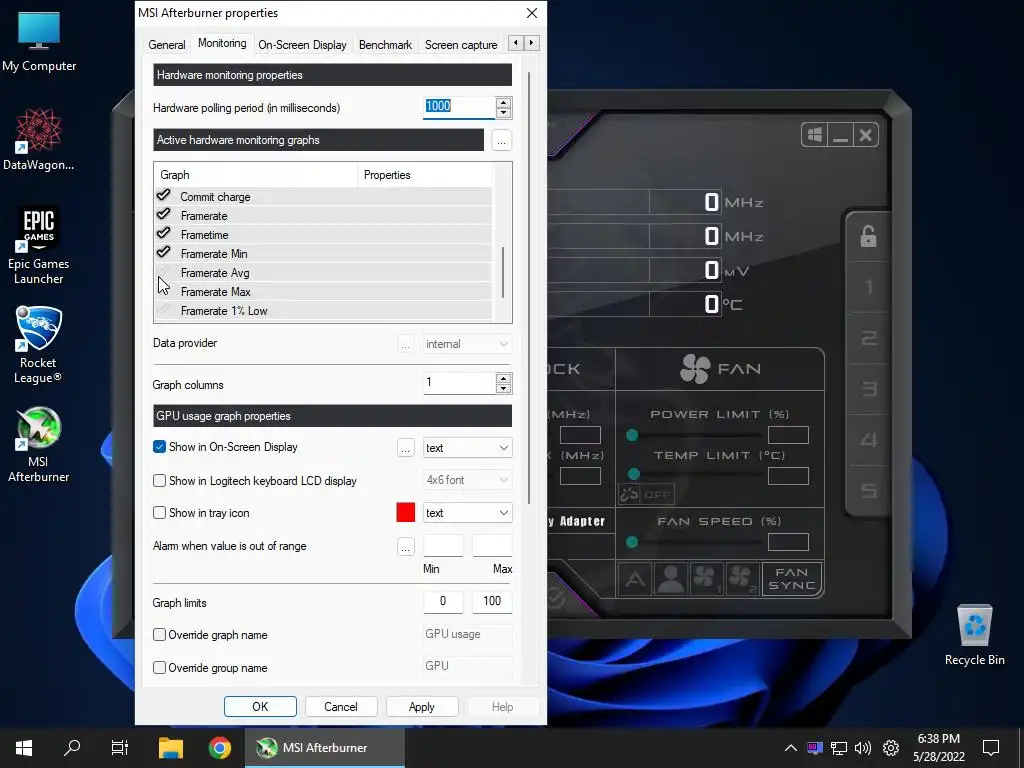1024x768 pixels.
Task: Select Afterburner fan 1 icon
Action: click(706, 579)
